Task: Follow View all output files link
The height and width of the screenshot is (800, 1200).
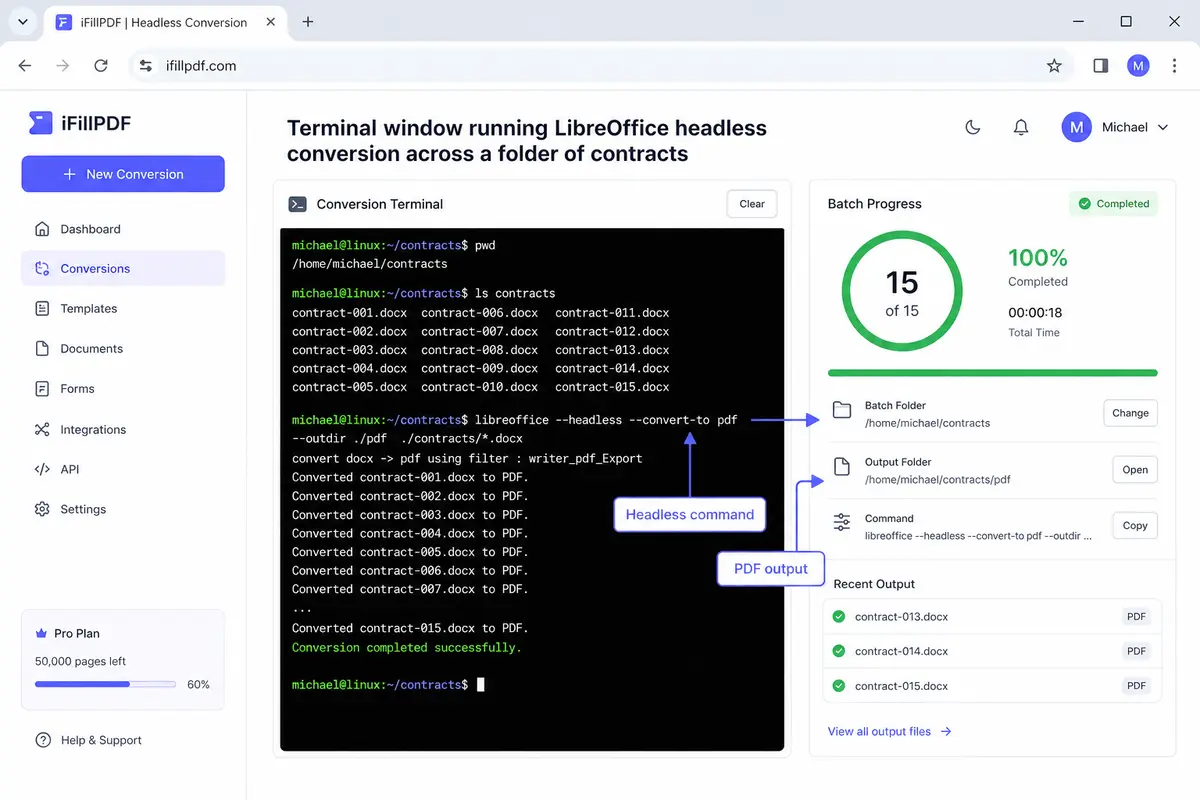Action: click(x=889, y=732)
